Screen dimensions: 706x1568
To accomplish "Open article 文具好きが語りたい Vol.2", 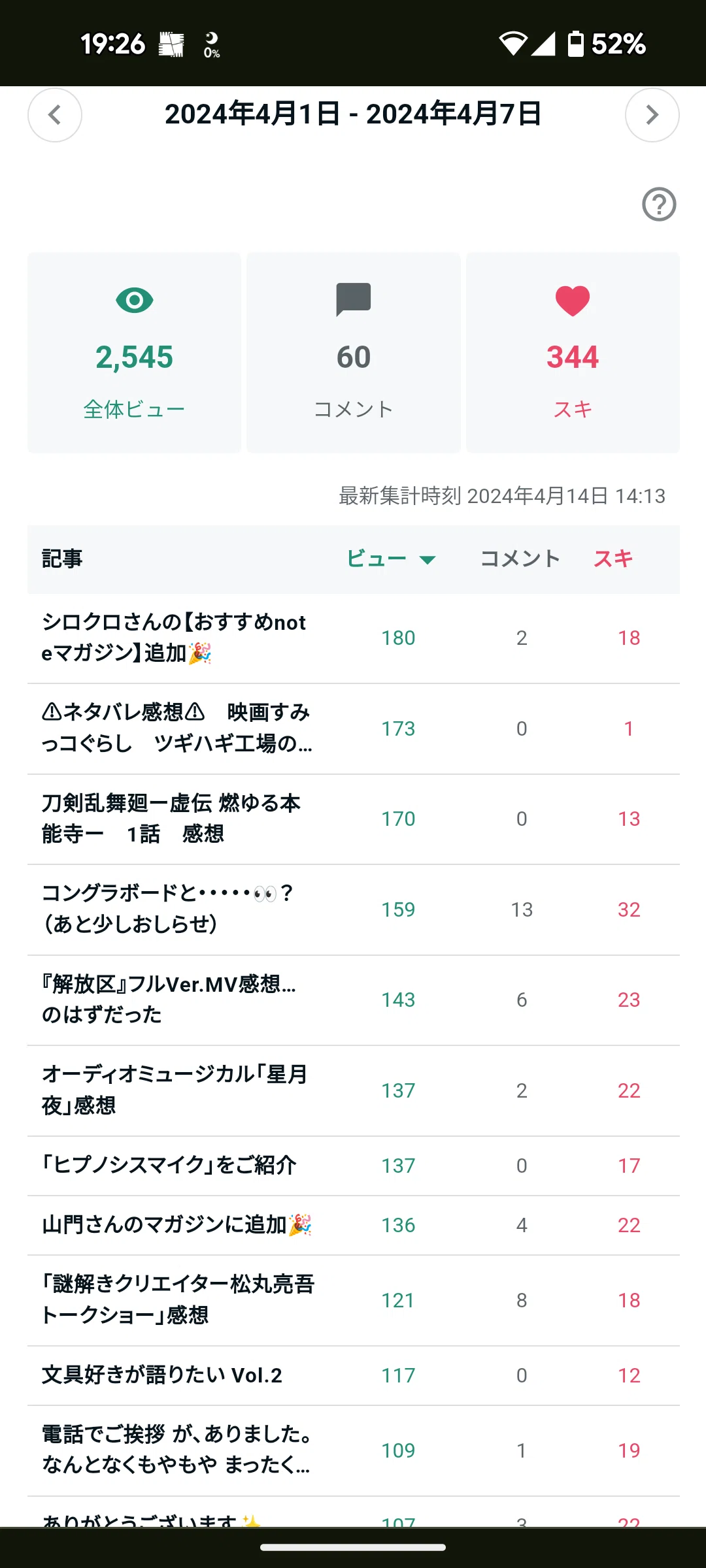I will (x=354, y=1376).
